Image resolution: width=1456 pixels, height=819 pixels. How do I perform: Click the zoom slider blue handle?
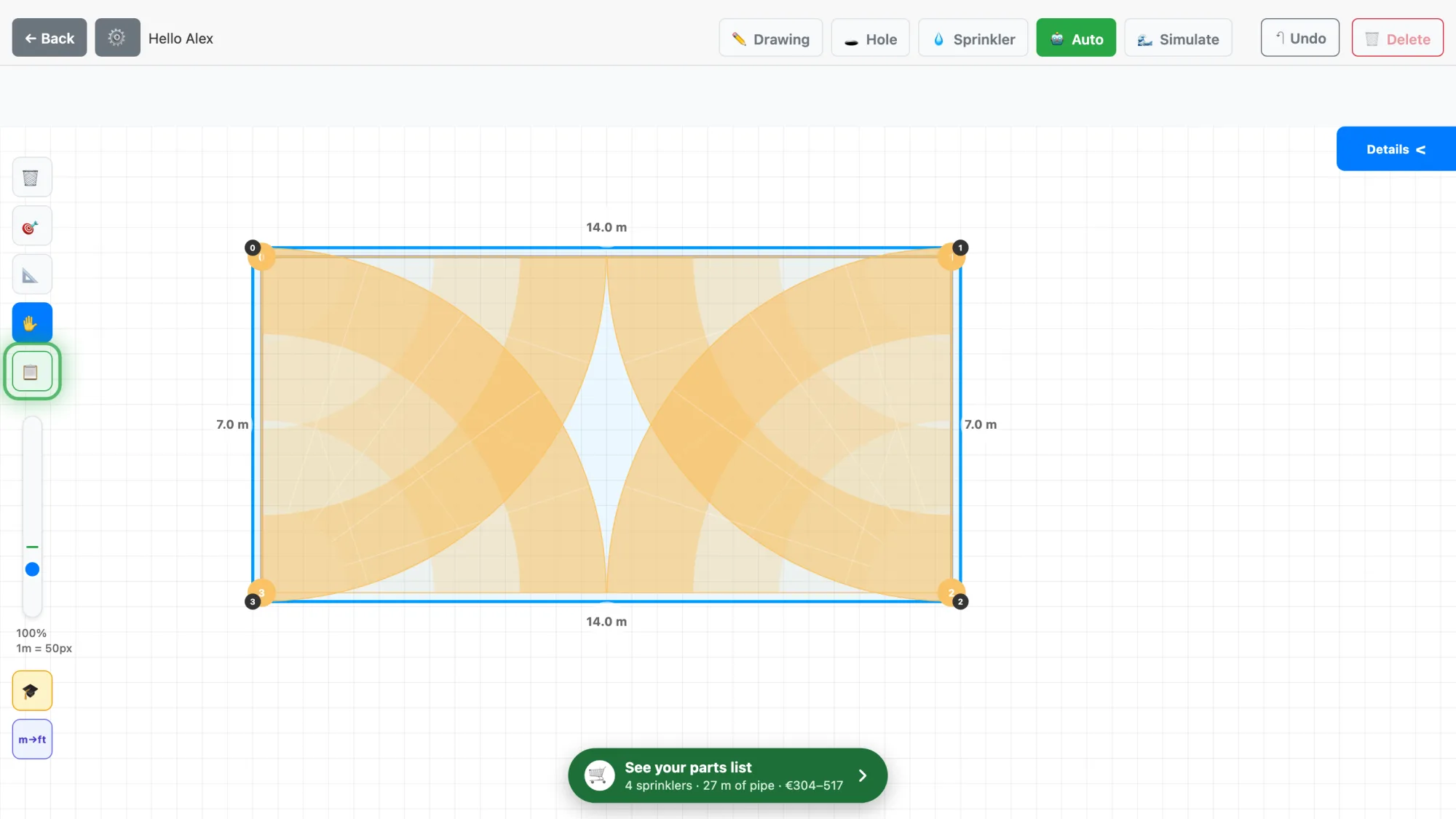pyautogui.click(x=32, y=569)
